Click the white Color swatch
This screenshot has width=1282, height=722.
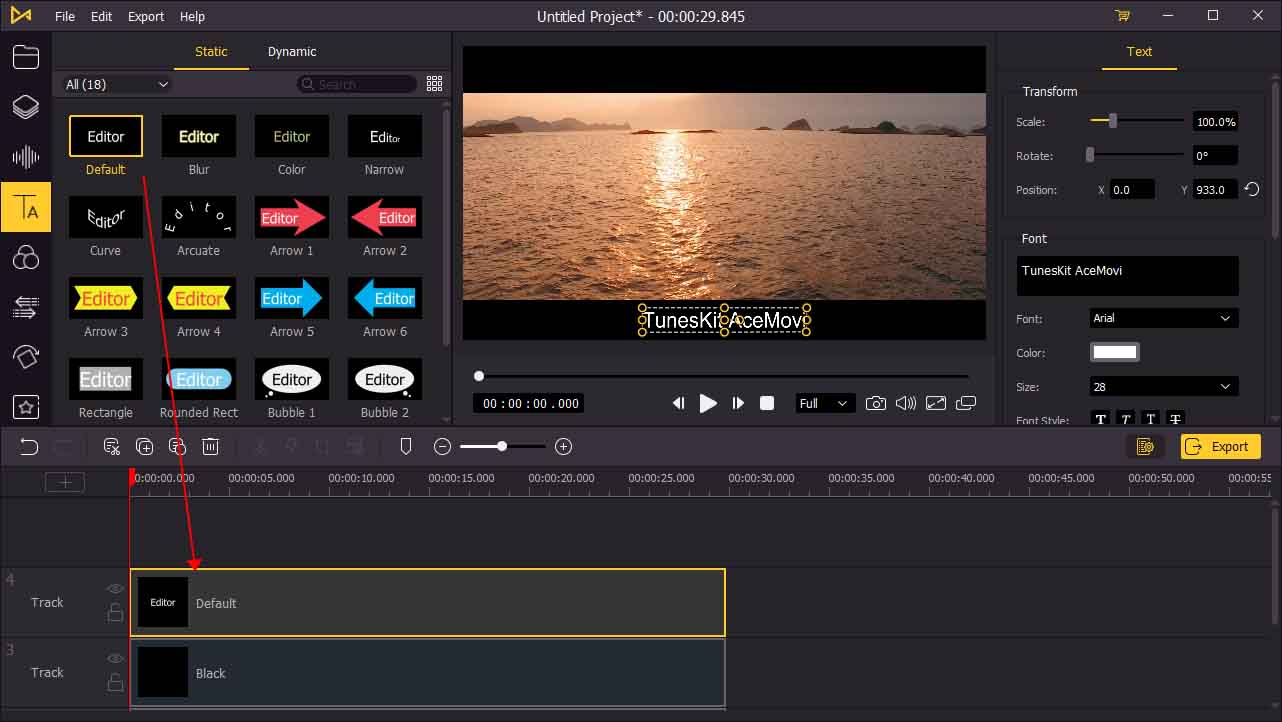point(1115,352)
